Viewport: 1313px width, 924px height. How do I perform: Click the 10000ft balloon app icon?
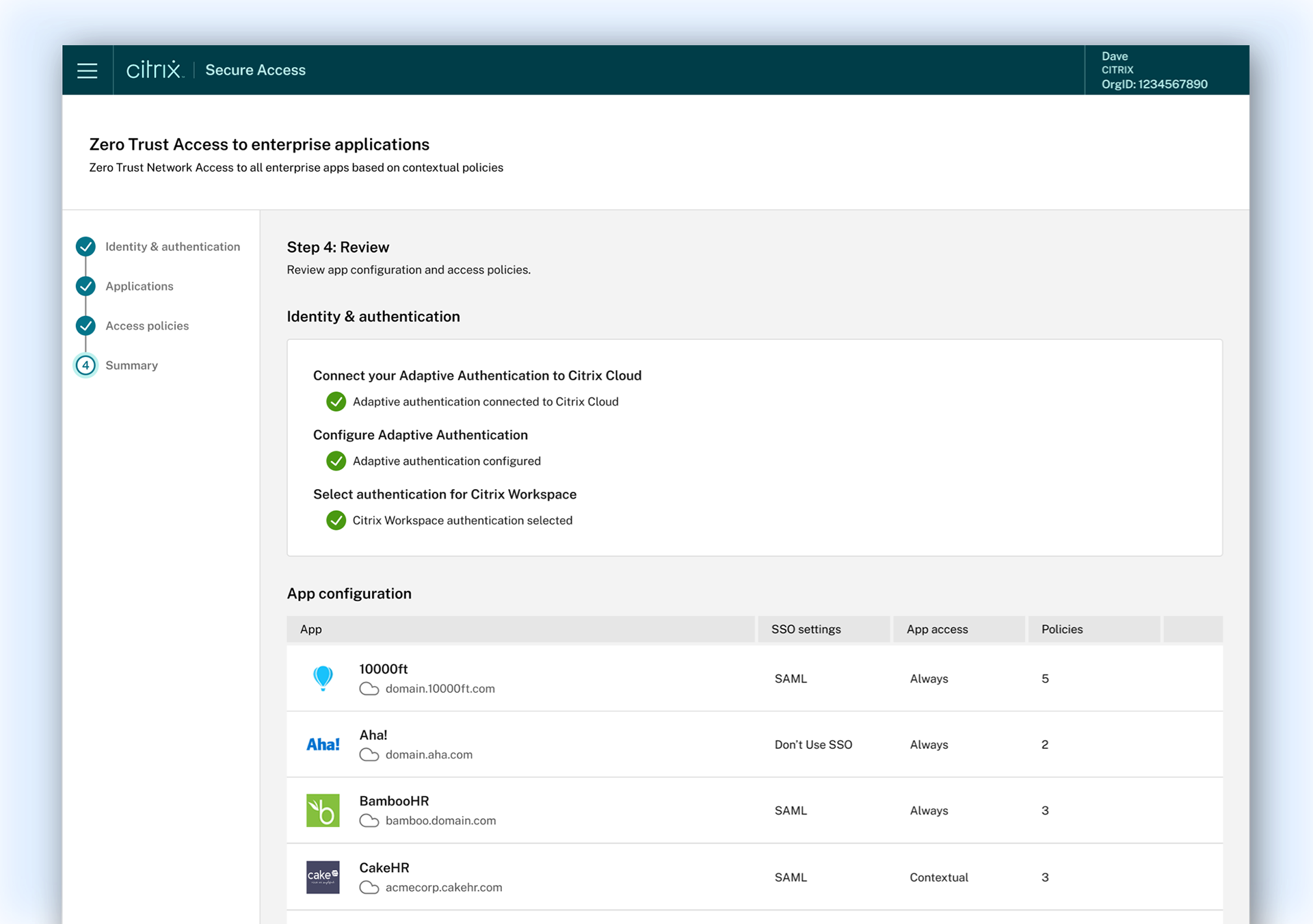pyautogui.click(x=323, y=678)
